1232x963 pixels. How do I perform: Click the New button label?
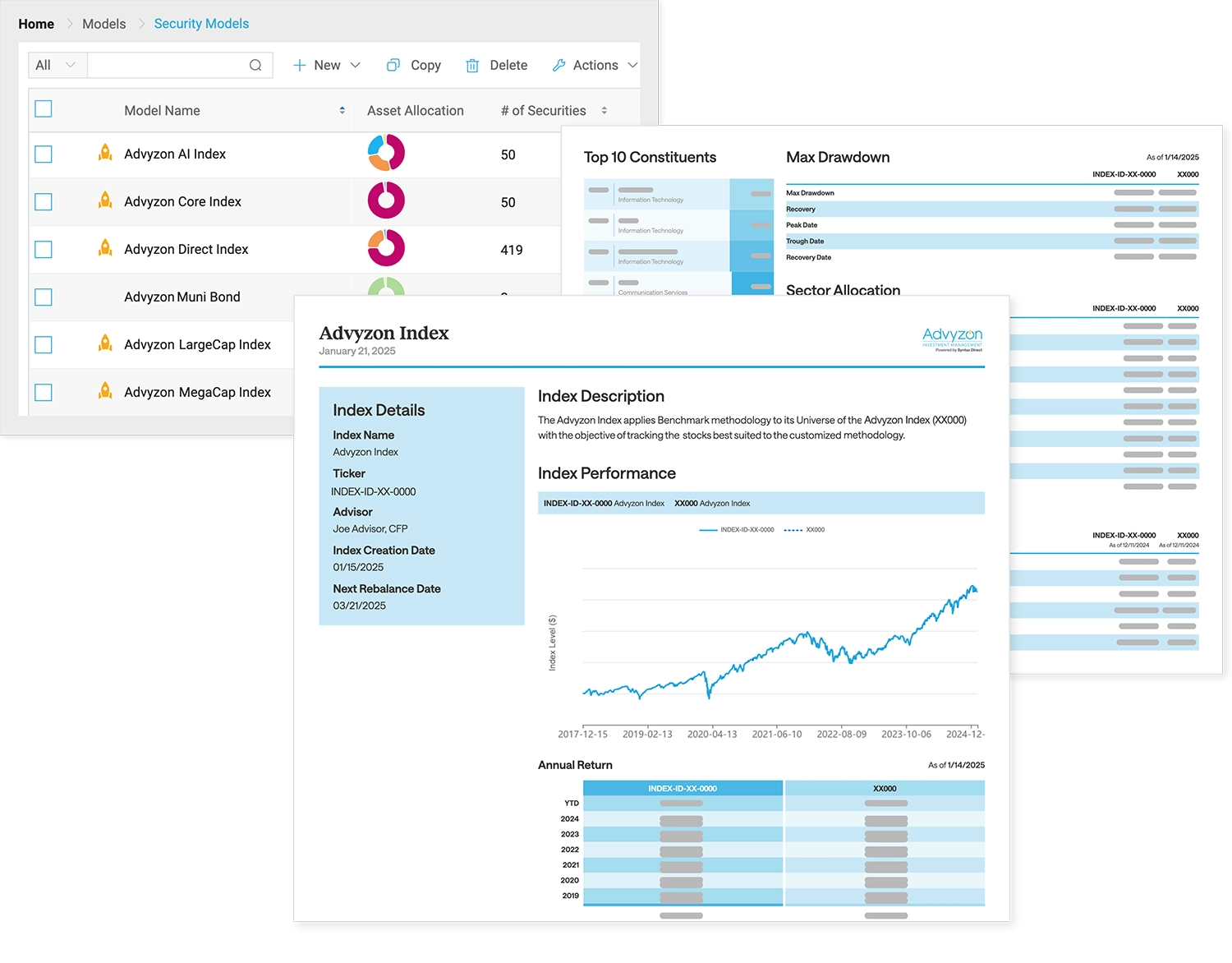(x=327, y=66)
